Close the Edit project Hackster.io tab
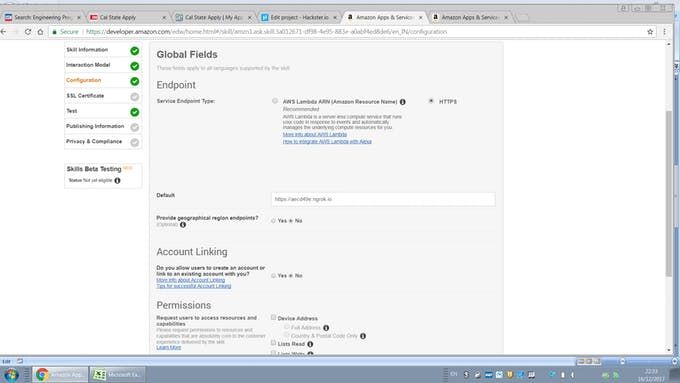 pos(335,18)
